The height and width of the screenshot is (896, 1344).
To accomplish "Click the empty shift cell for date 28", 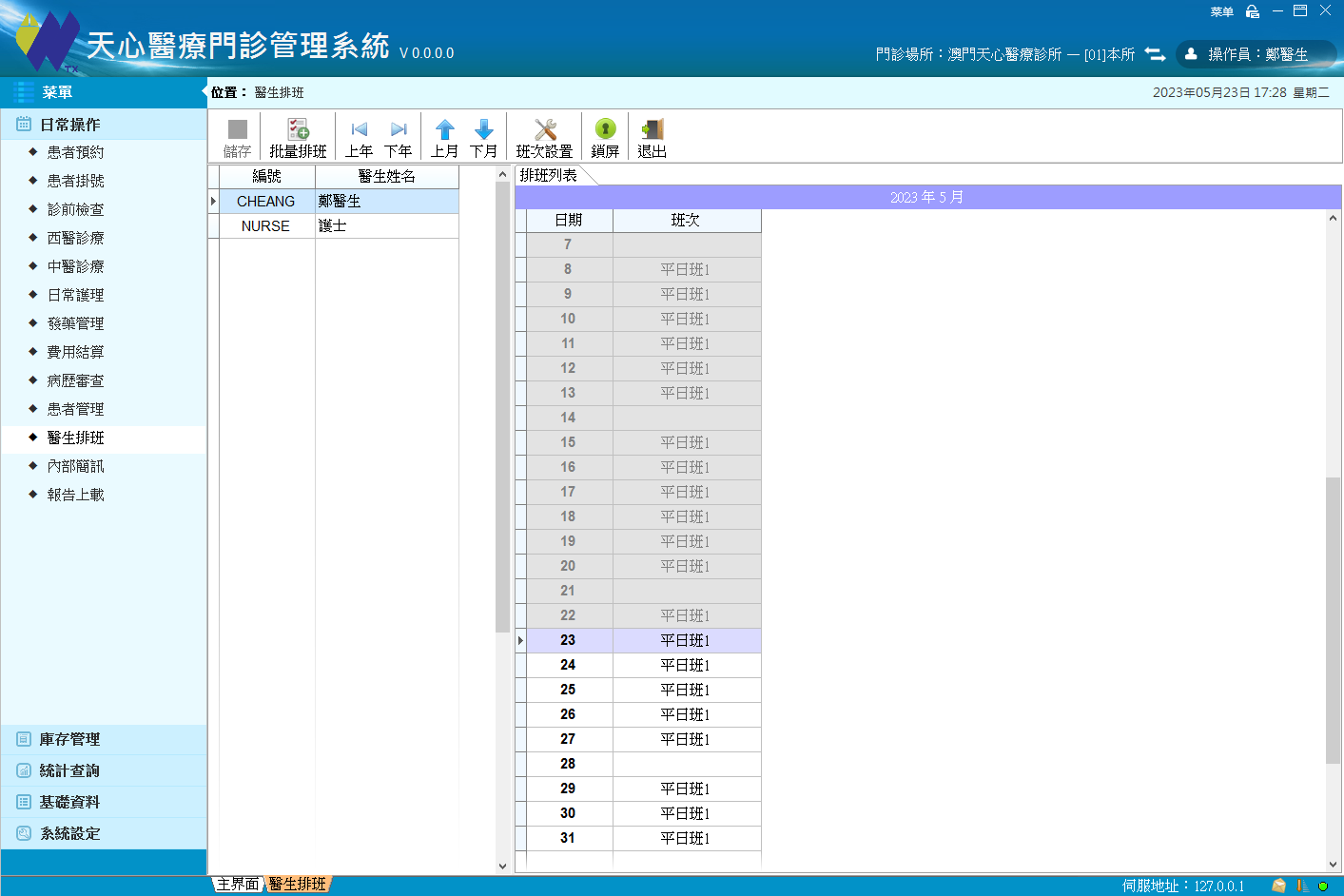I will [x=687, y=765].
